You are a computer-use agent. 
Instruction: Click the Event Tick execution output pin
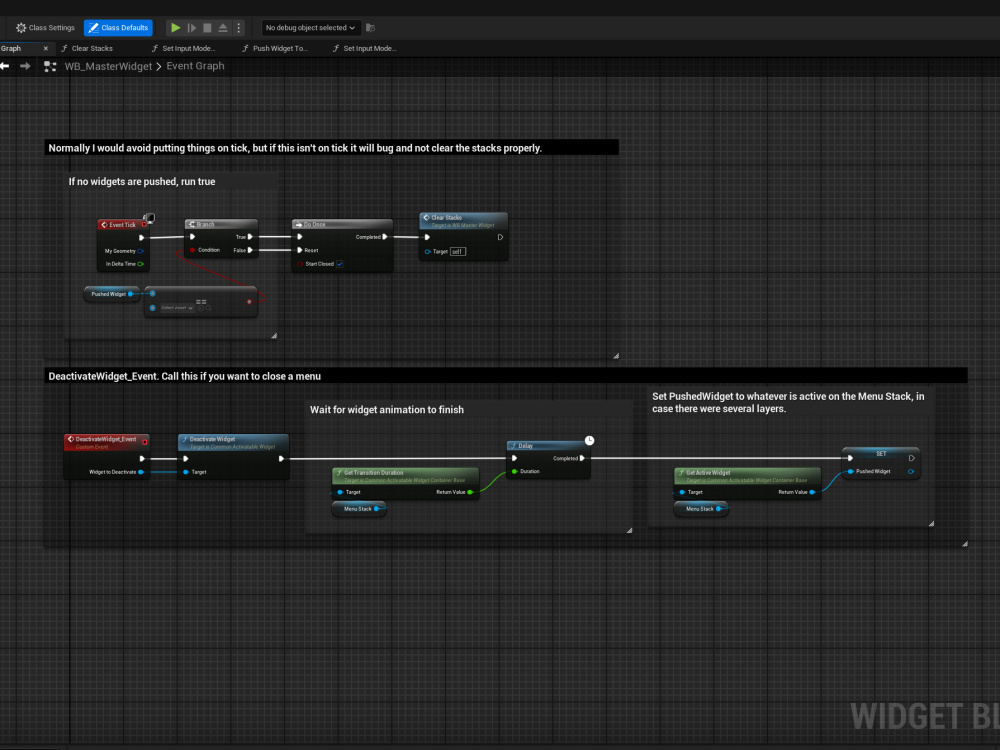142,238
